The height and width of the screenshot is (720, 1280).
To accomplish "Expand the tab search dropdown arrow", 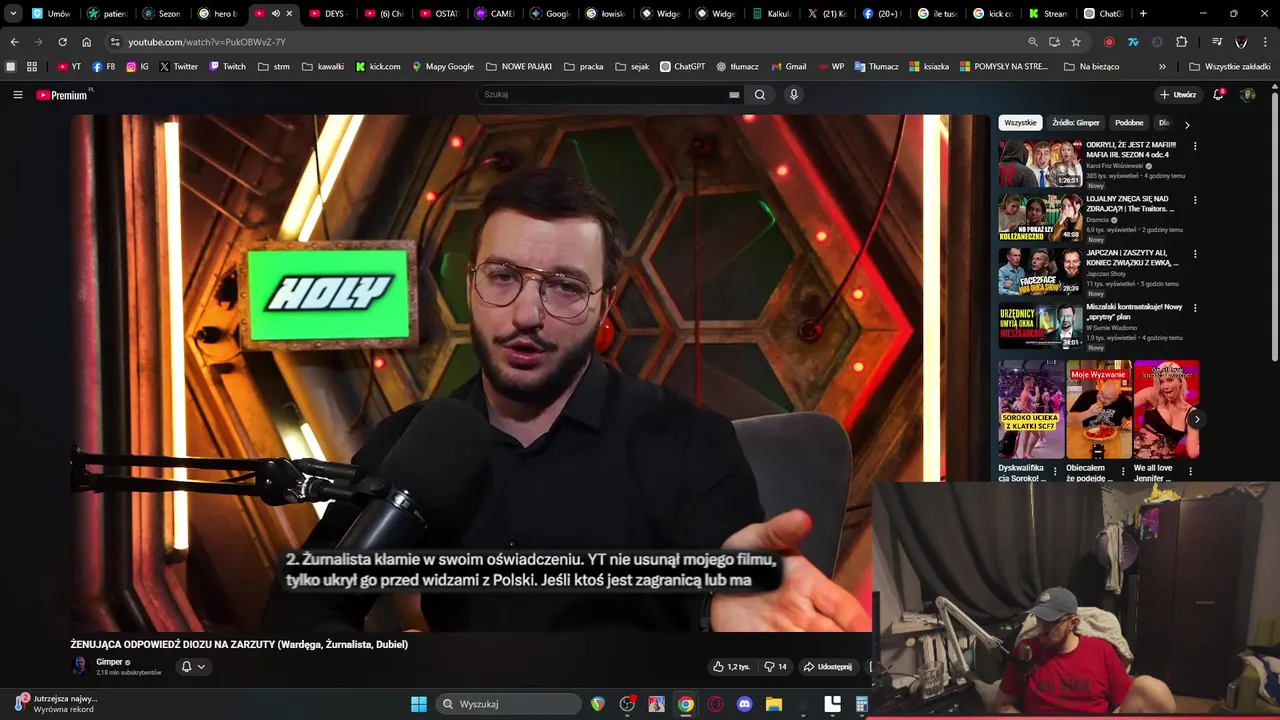I will [13, 14].
